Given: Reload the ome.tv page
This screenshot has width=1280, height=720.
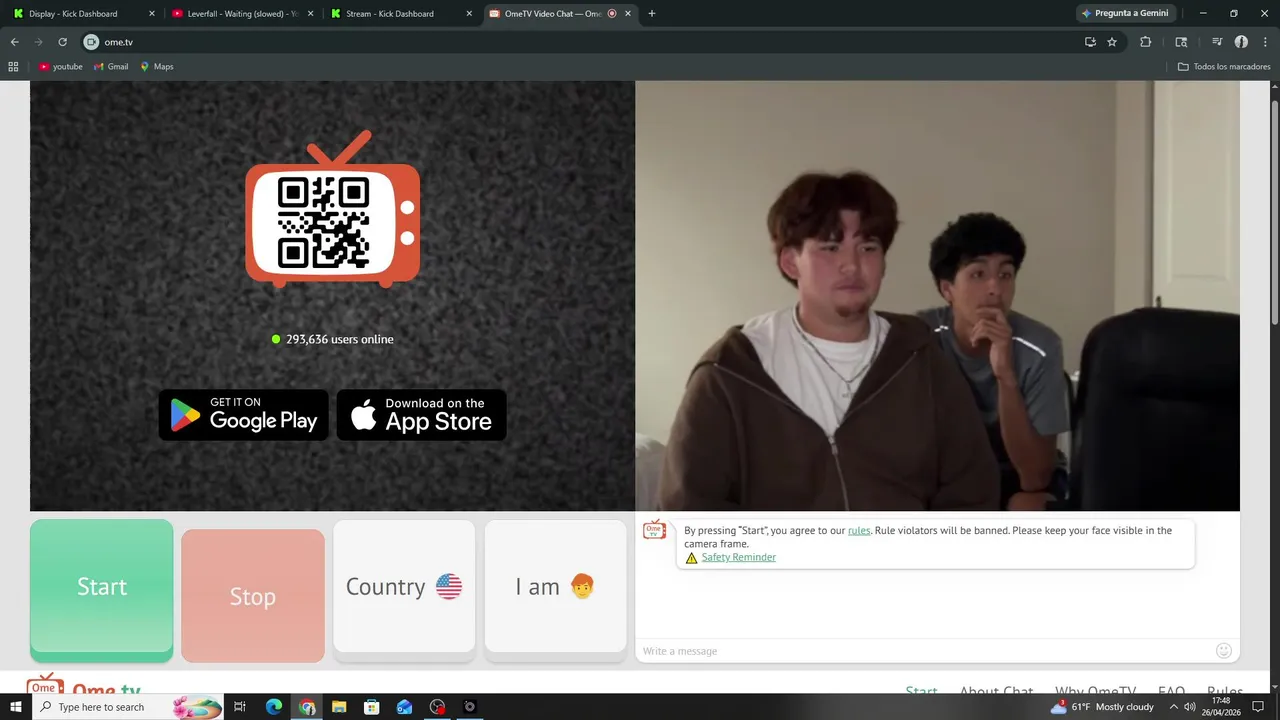Looking at the screenshot, I should tap(62, 42).
